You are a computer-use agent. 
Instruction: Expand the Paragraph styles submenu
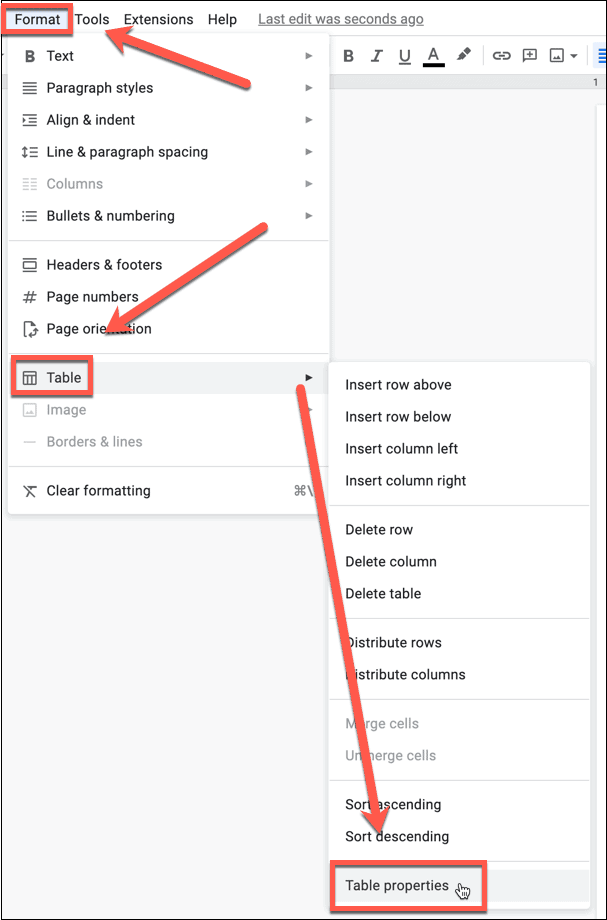tap(100, 88)
